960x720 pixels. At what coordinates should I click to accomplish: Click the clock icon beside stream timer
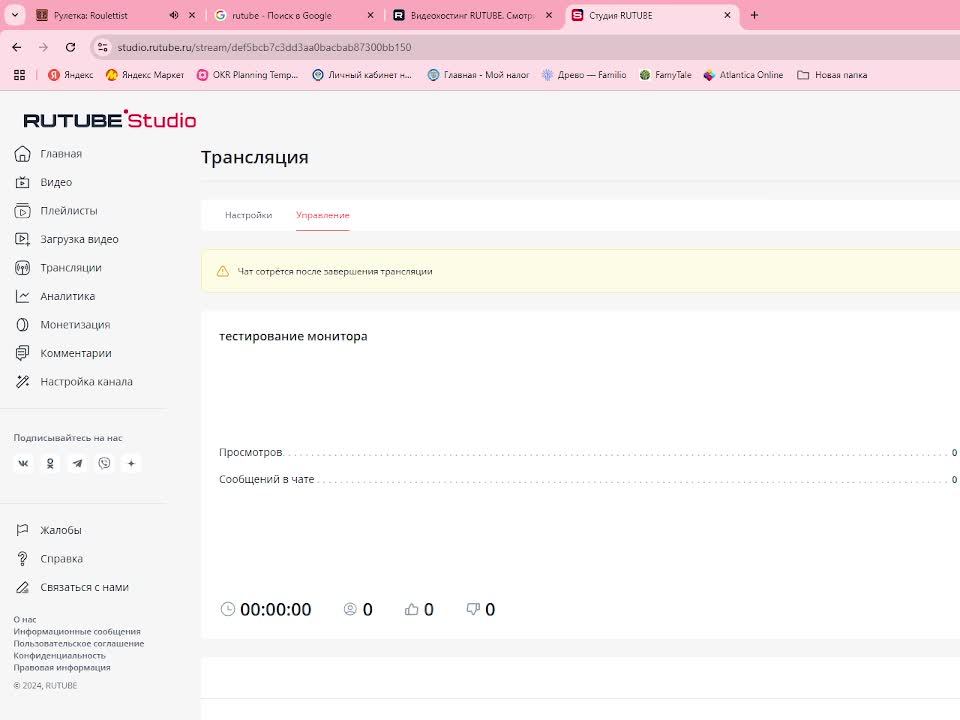click(228, 609)
